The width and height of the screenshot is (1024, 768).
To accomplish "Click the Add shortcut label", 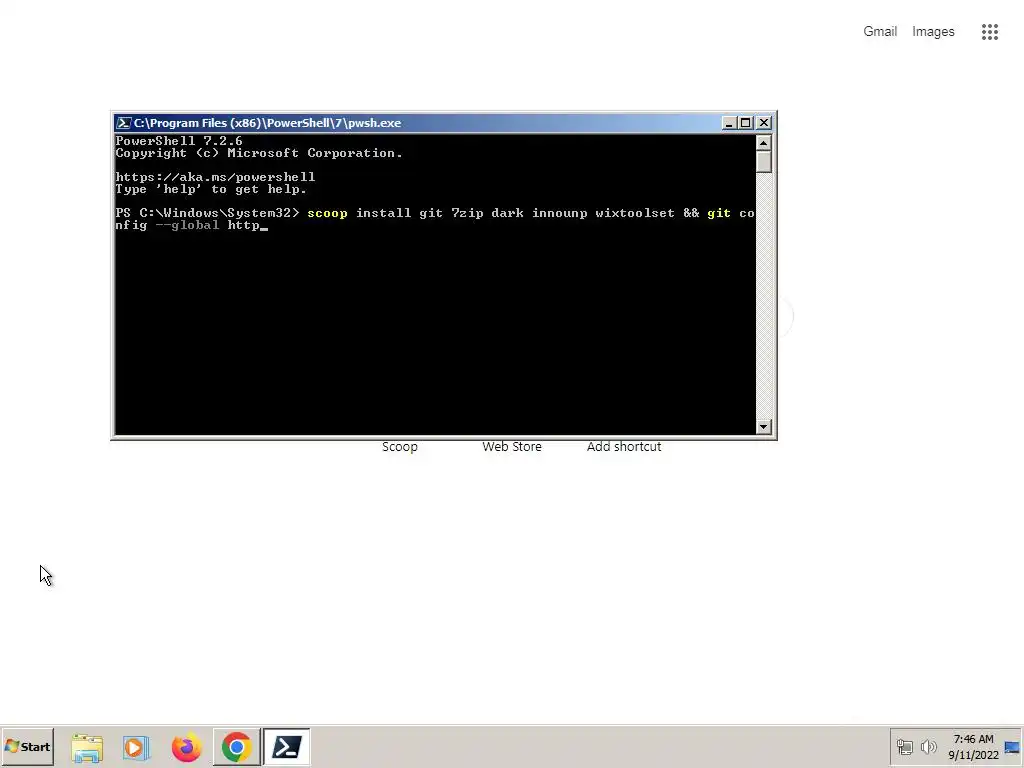I will [624, 447].
